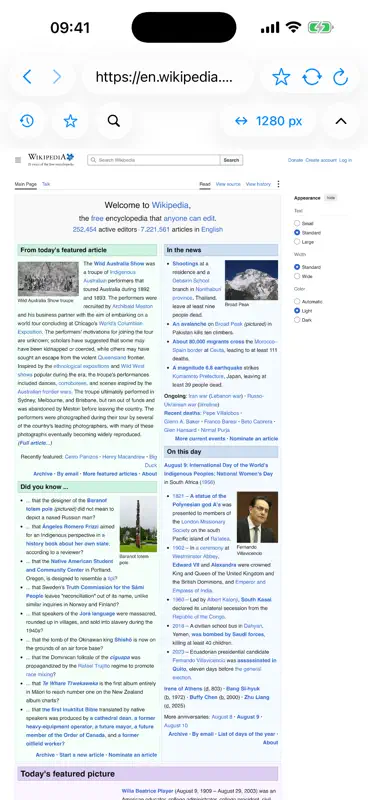Tap the horizontal width arrows icon
This screenshot has width=368, height=800.
tap(241, 121)
